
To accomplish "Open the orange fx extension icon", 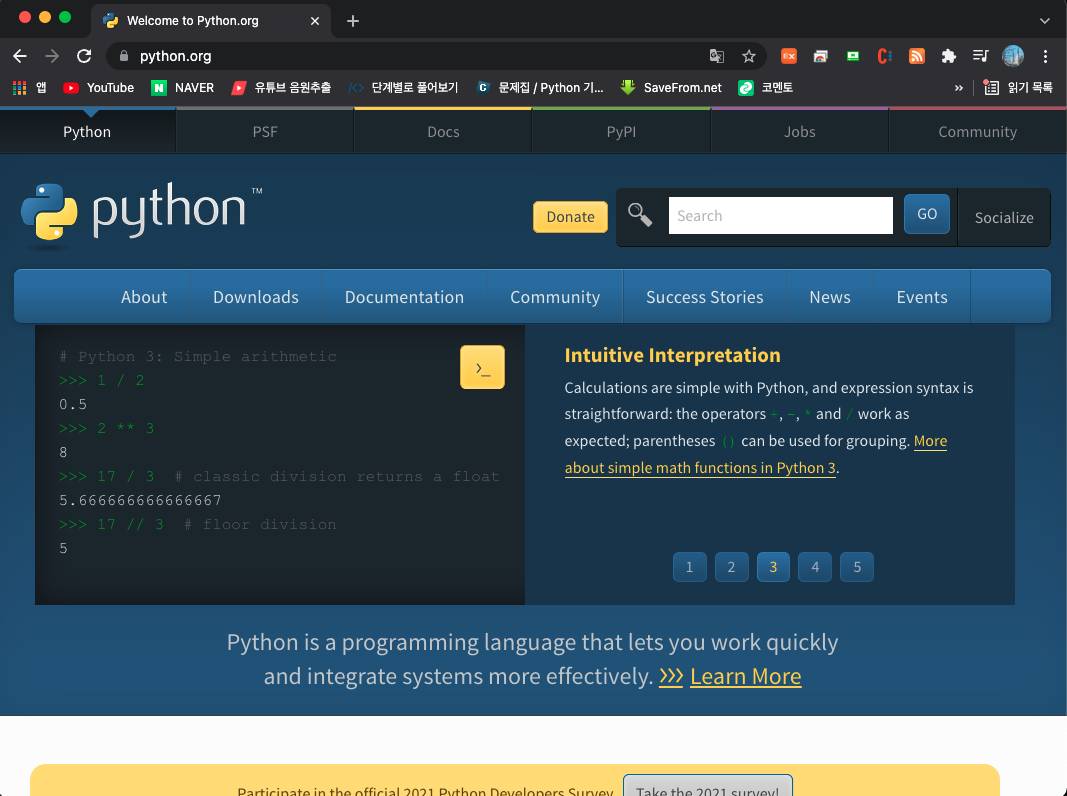I will click(789, 56).
